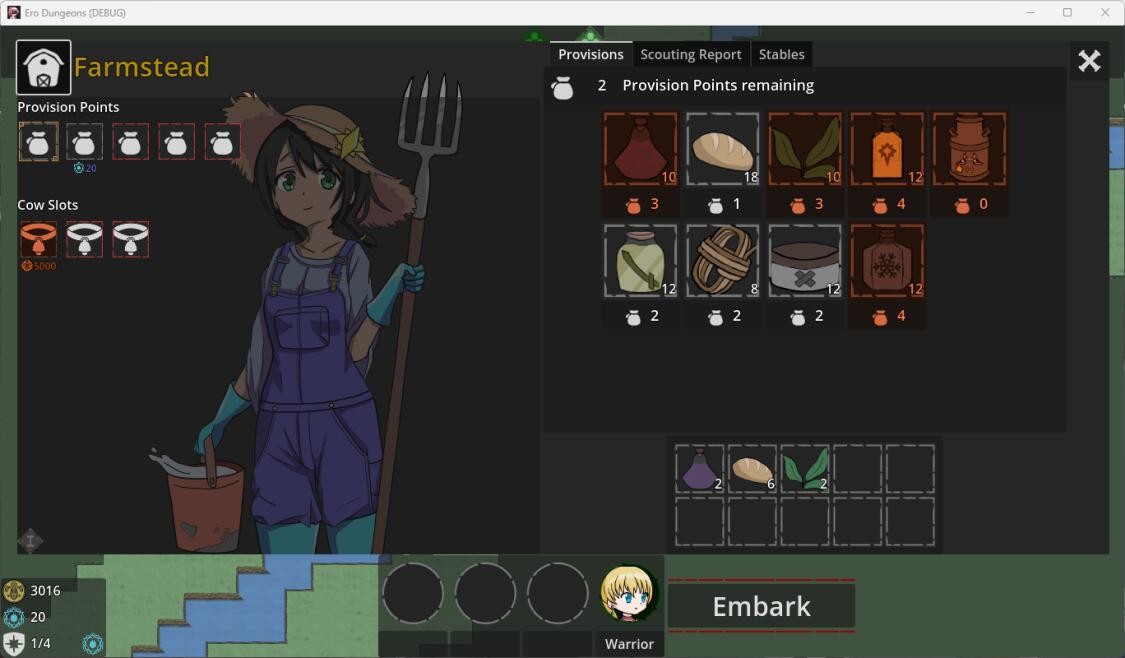Open the Stables tab
1125x658 pixels.
(781, 54)
